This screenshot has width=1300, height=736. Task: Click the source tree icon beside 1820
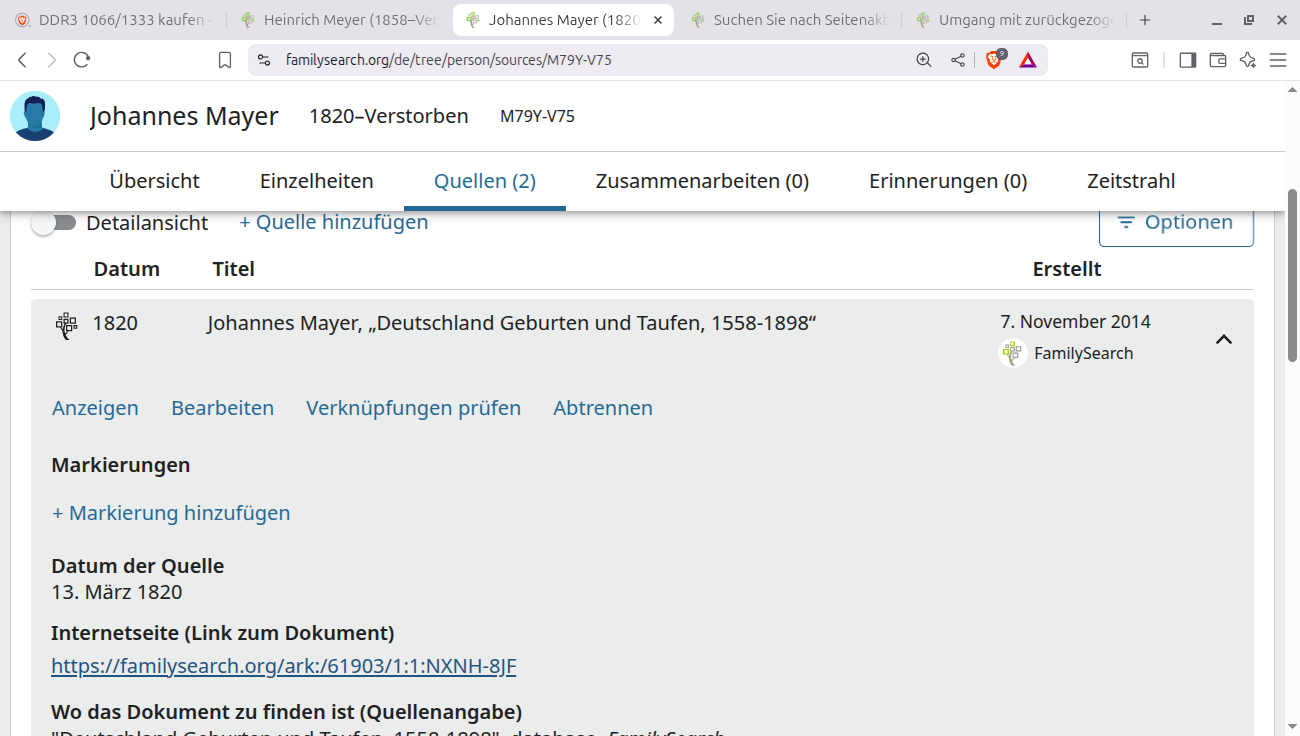(66, 325)
